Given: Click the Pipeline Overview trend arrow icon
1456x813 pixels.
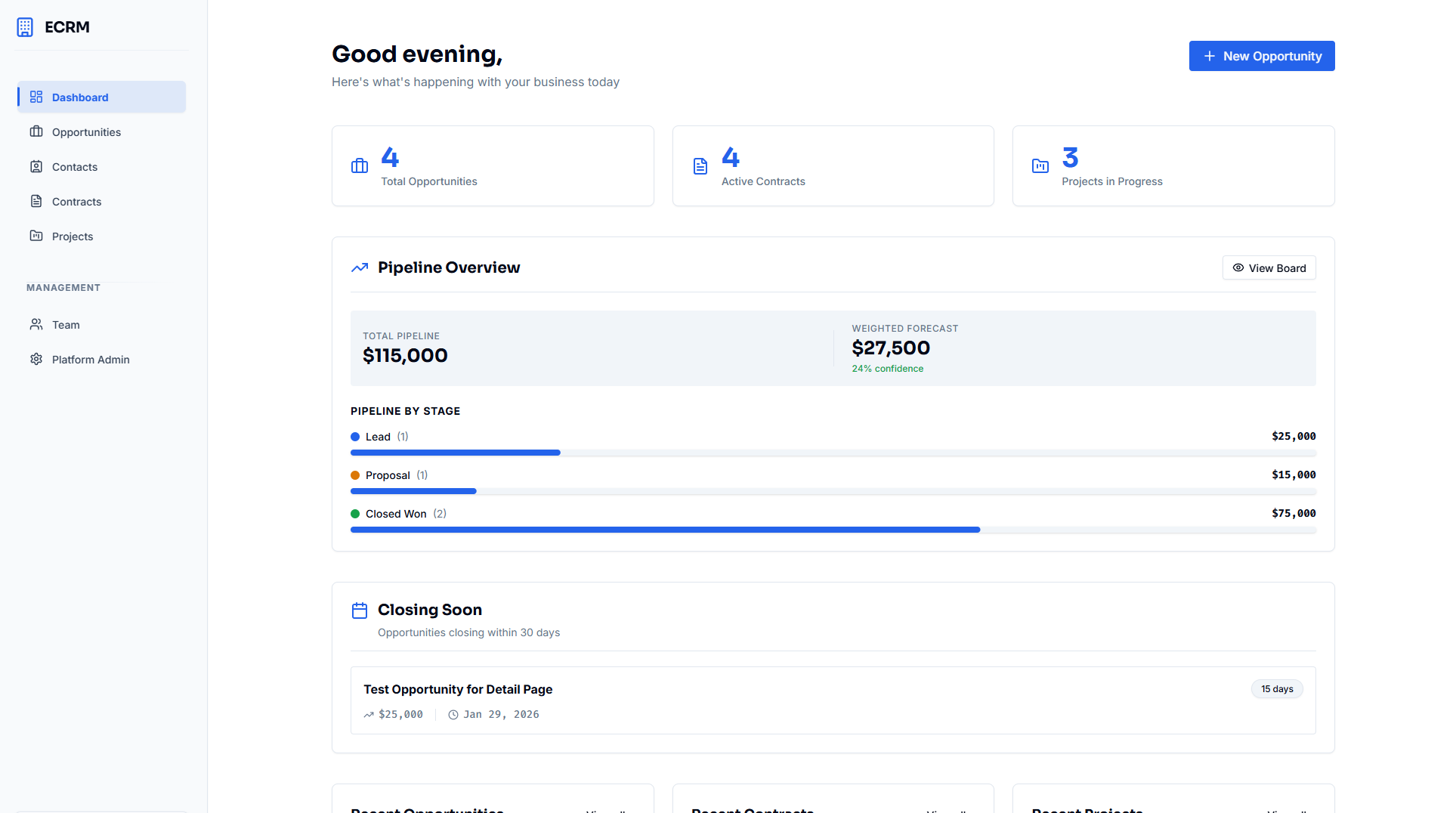Looking at the screenshot, I should pyautogui.click(x=360, y=267).
